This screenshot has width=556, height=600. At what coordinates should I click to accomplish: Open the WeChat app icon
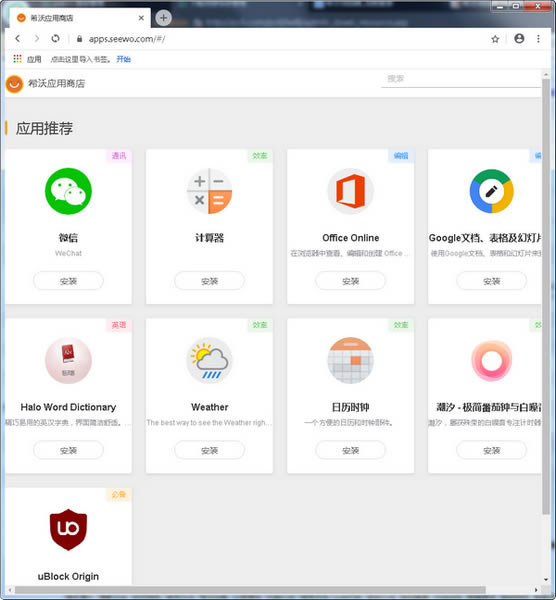(x=68, y=191)
